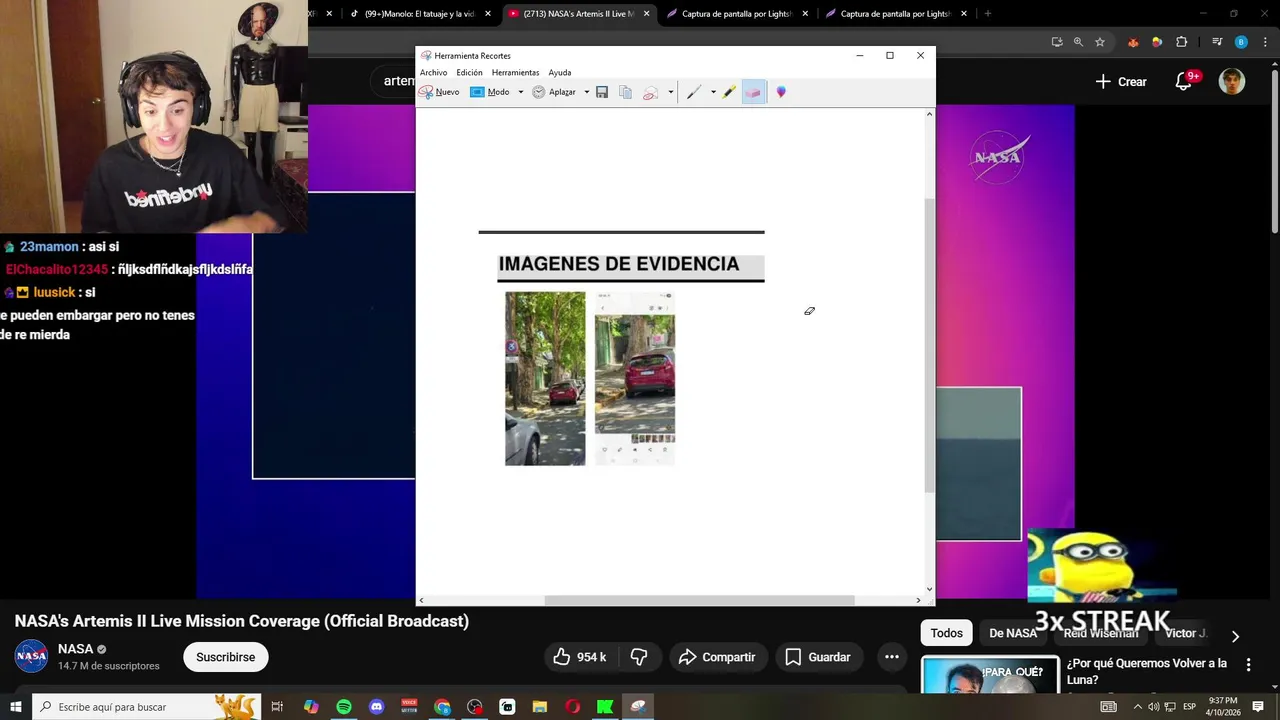Expand the Modo dropdown arrow
The width and height of the screenshot is (1280, 720).
[520, 92]
